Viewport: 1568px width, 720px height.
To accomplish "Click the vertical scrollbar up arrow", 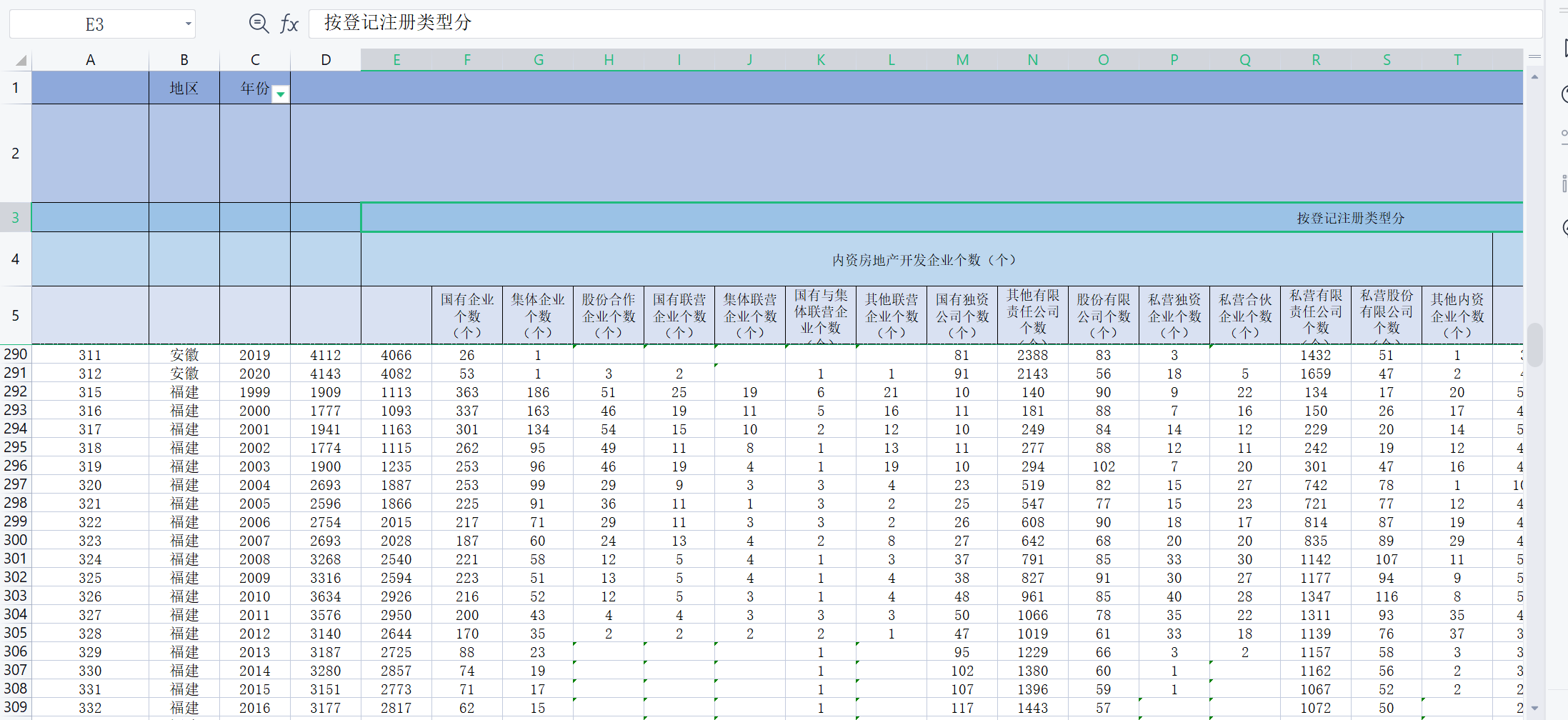I will [x=1534, y=76].
